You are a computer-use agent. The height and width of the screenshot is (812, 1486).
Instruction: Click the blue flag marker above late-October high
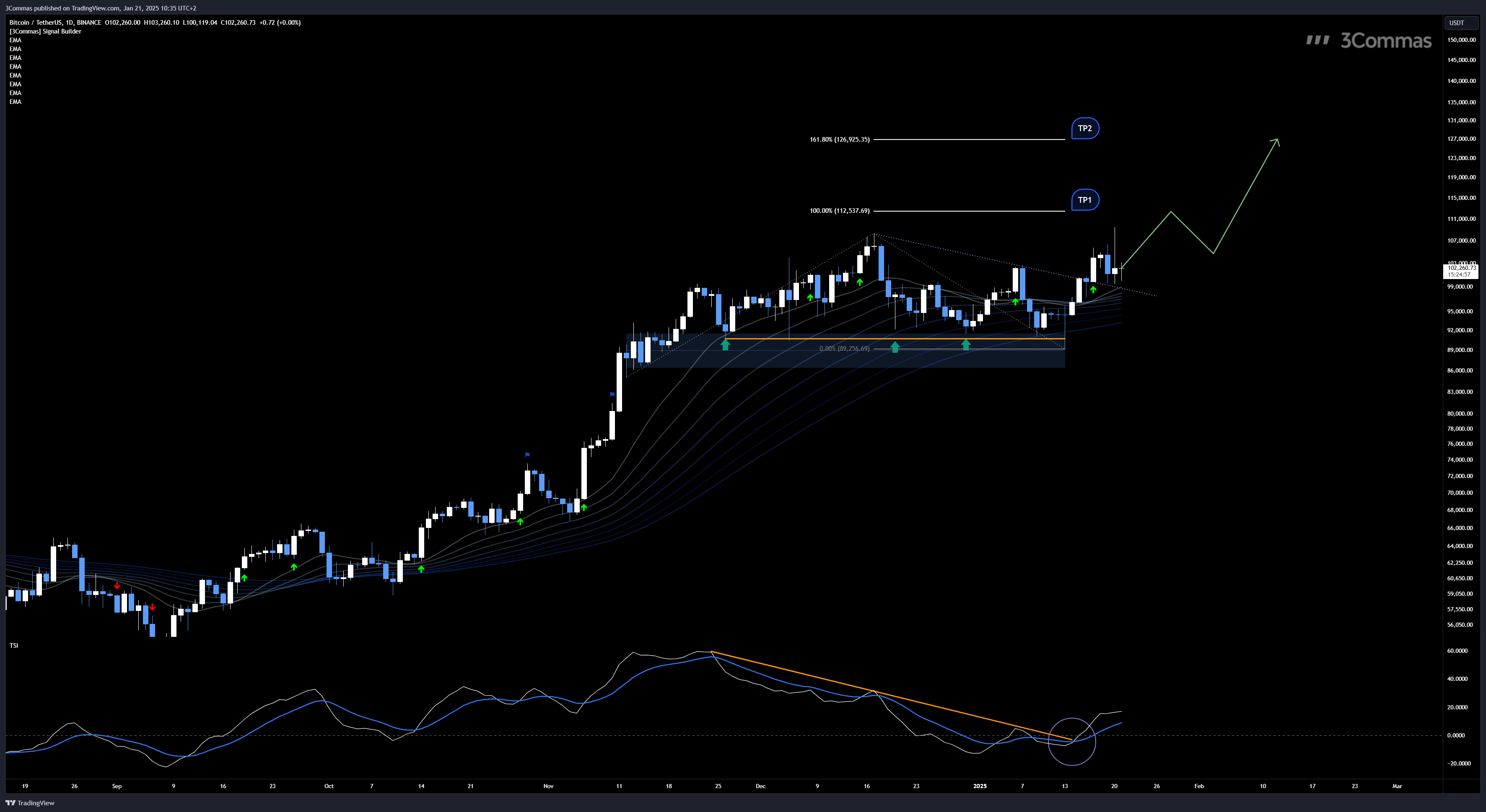527,455
